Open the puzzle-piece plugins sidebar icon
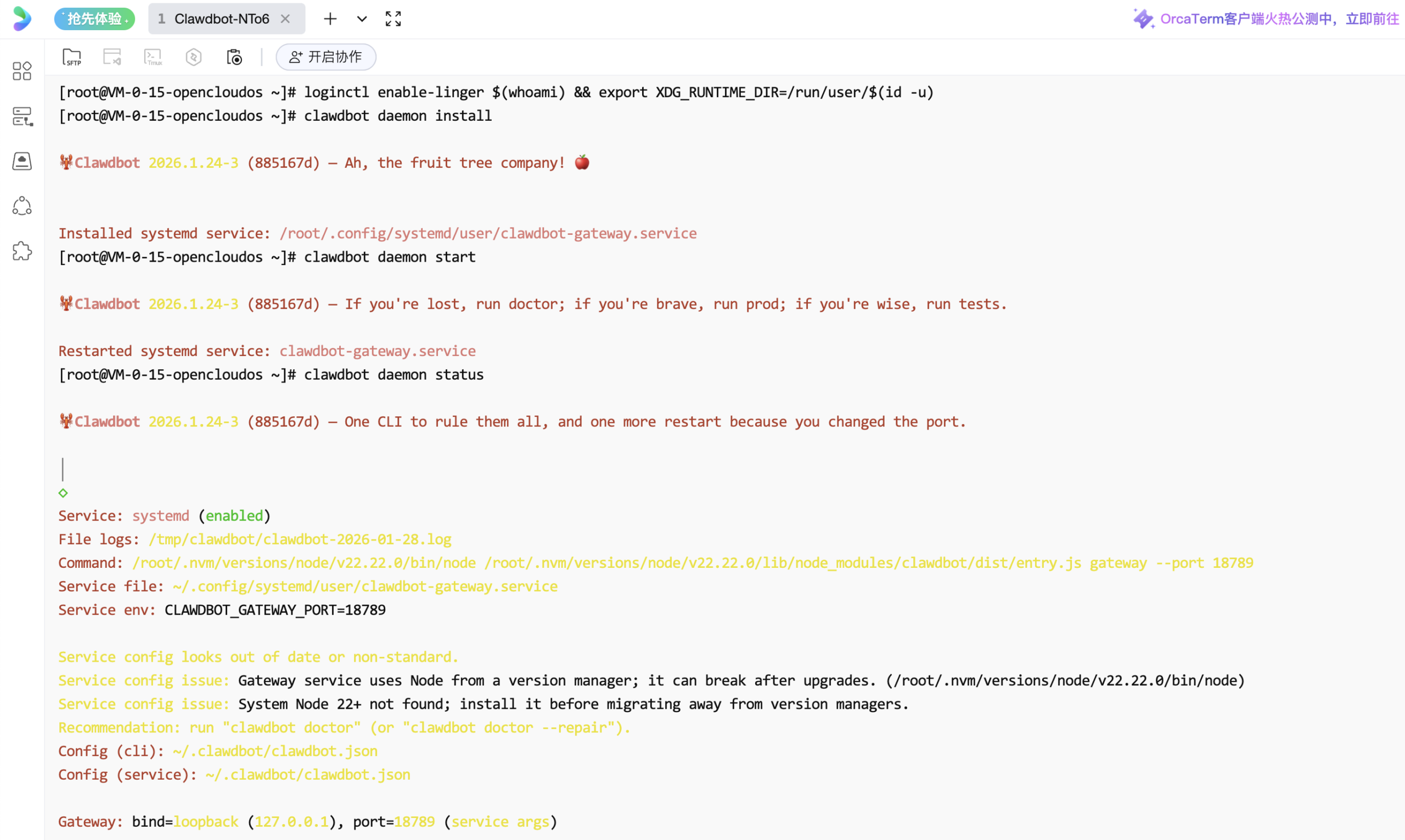Image resolution: width=1405 pixels, height=840 pixels. [x=22, y=251]
